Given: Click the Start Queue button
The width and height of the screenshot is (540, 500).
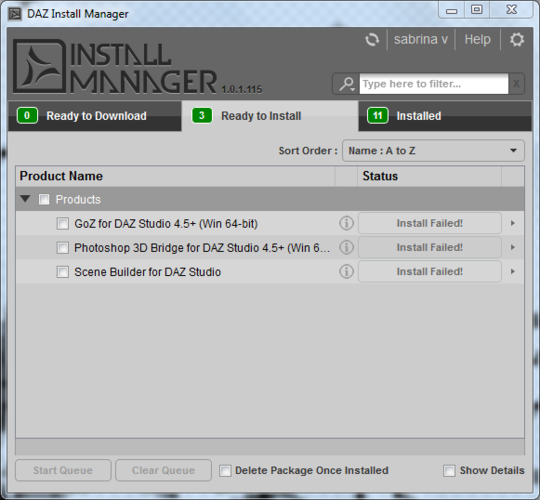Looking at the screenshot, I should point(63,470).
